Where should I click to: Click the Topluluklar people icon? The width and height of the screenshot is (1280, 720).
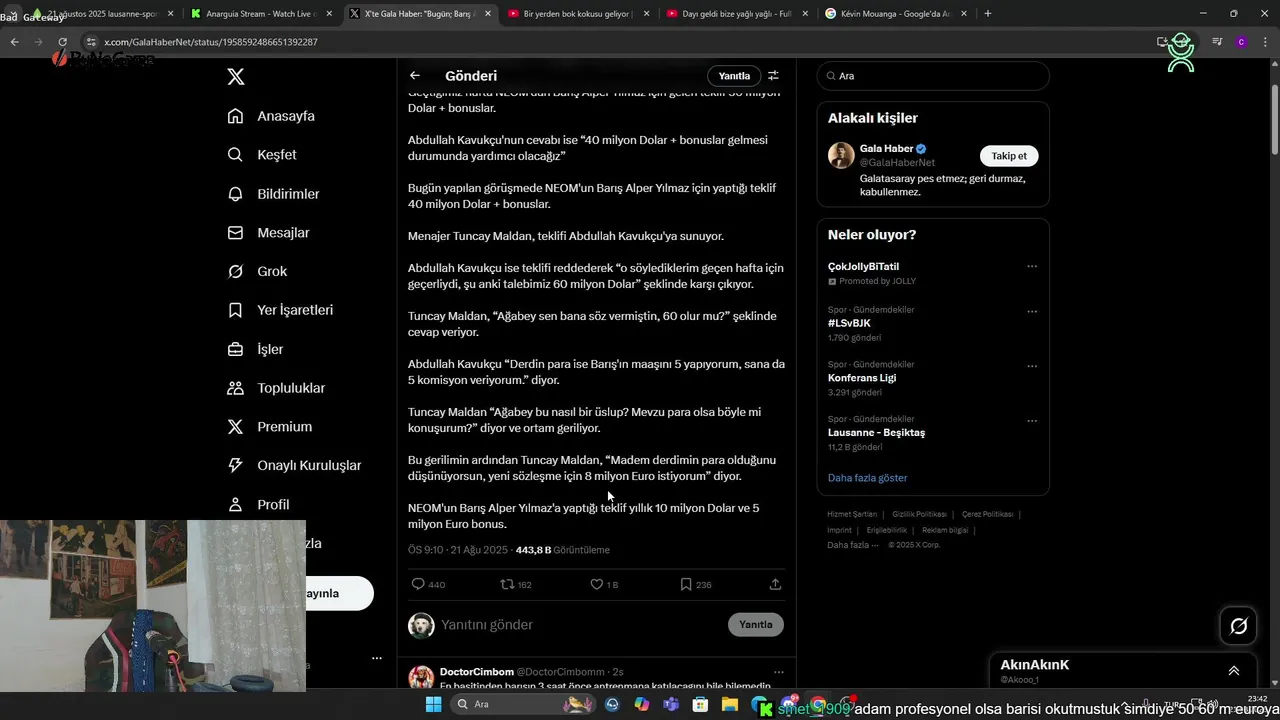coord(235,388)
